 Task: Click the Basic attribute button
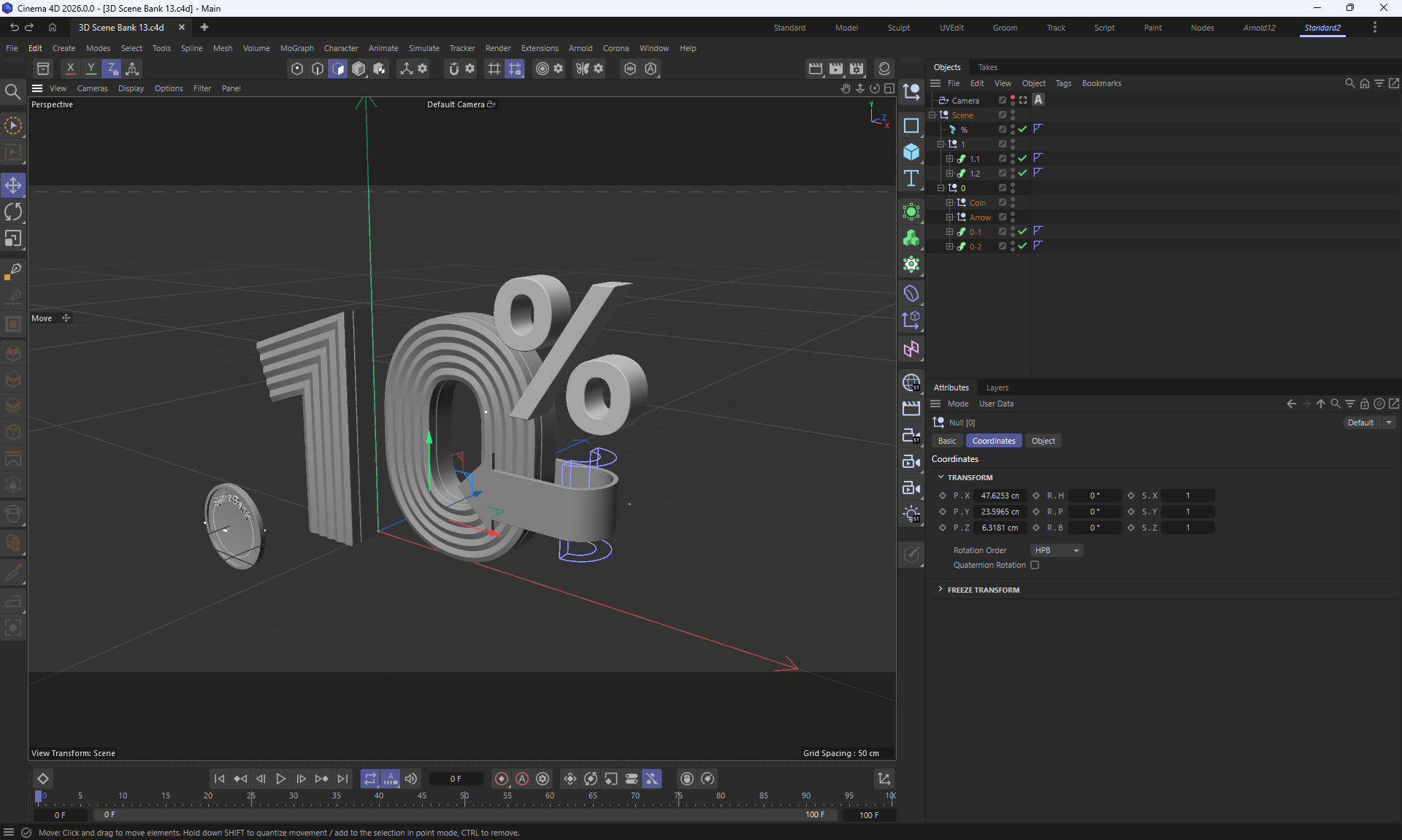pos(946,441)
